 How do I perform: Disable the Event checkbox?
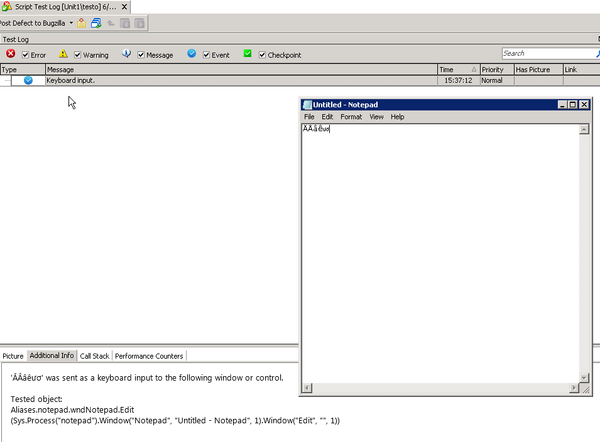point(207,55)
